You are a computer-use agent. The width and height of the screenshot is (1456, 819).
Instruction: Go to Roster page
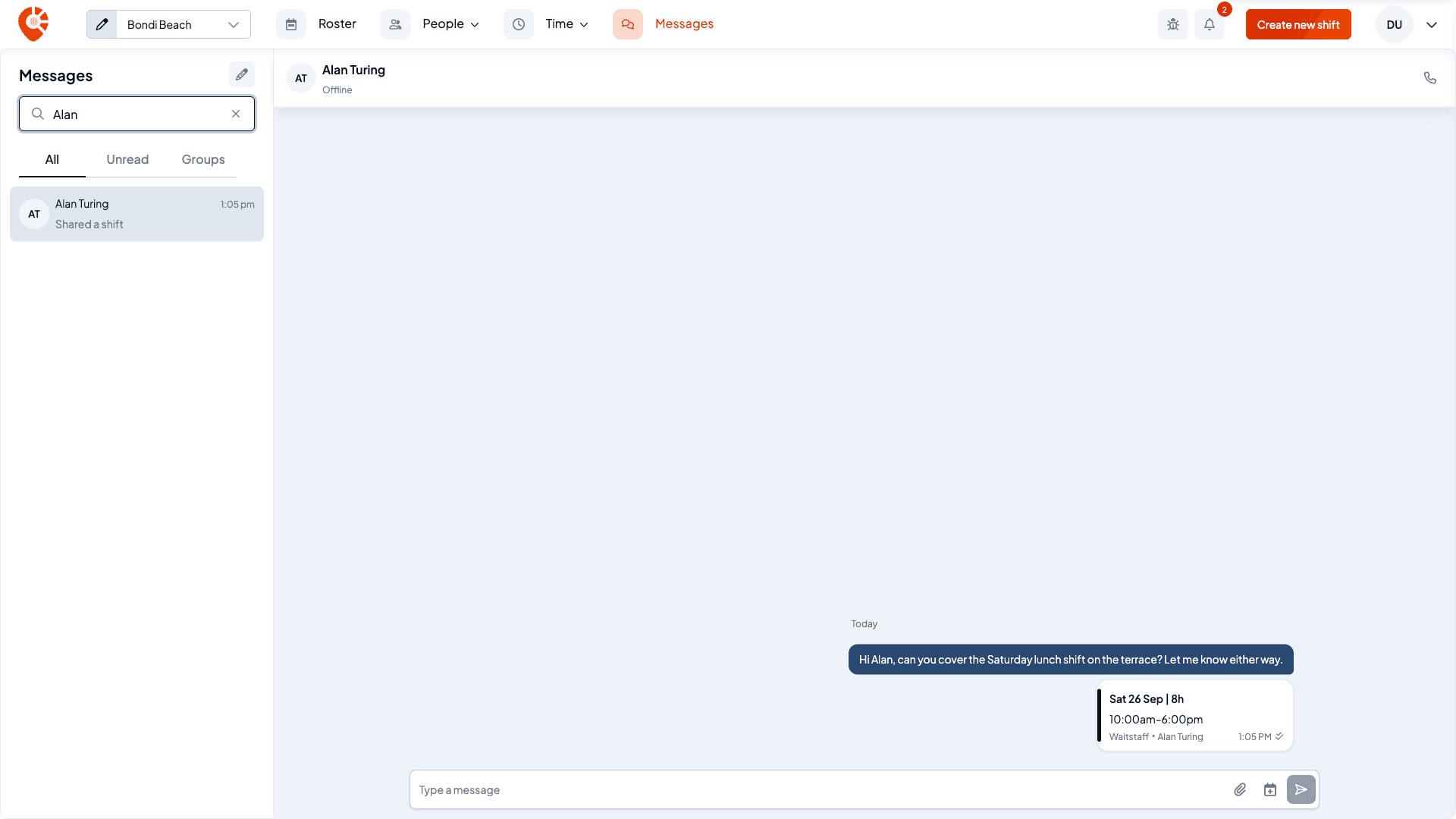pyautogui.click(x=337, y=24)
